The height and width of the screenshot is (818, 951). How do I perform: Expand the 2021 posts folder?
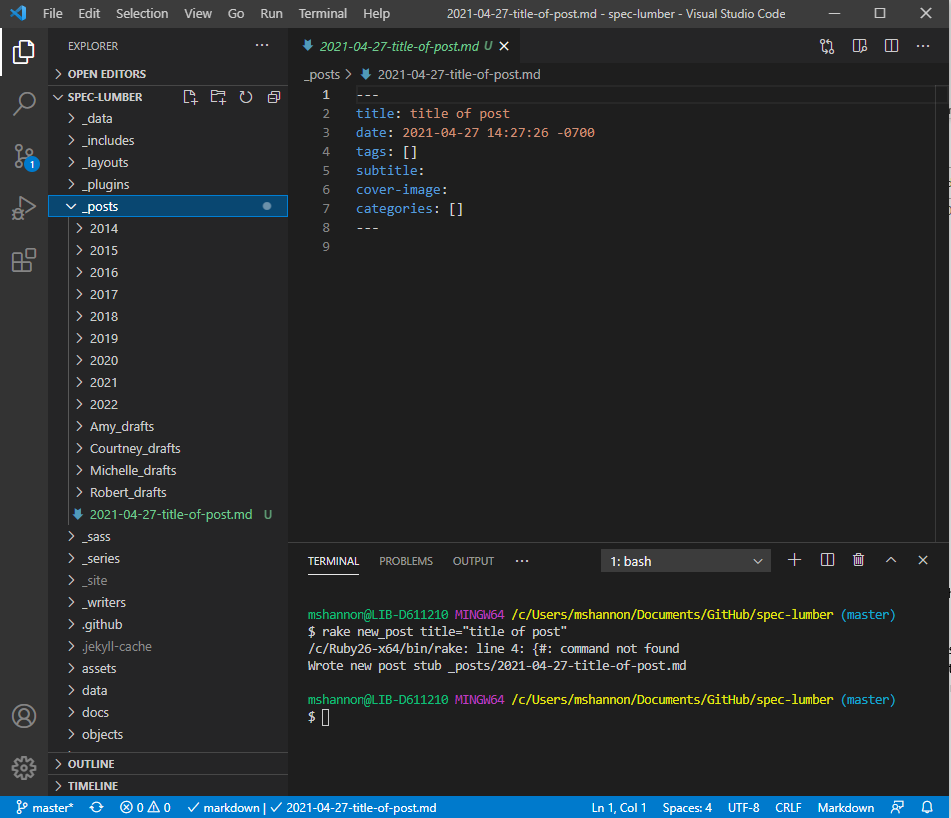click(103, 382)
